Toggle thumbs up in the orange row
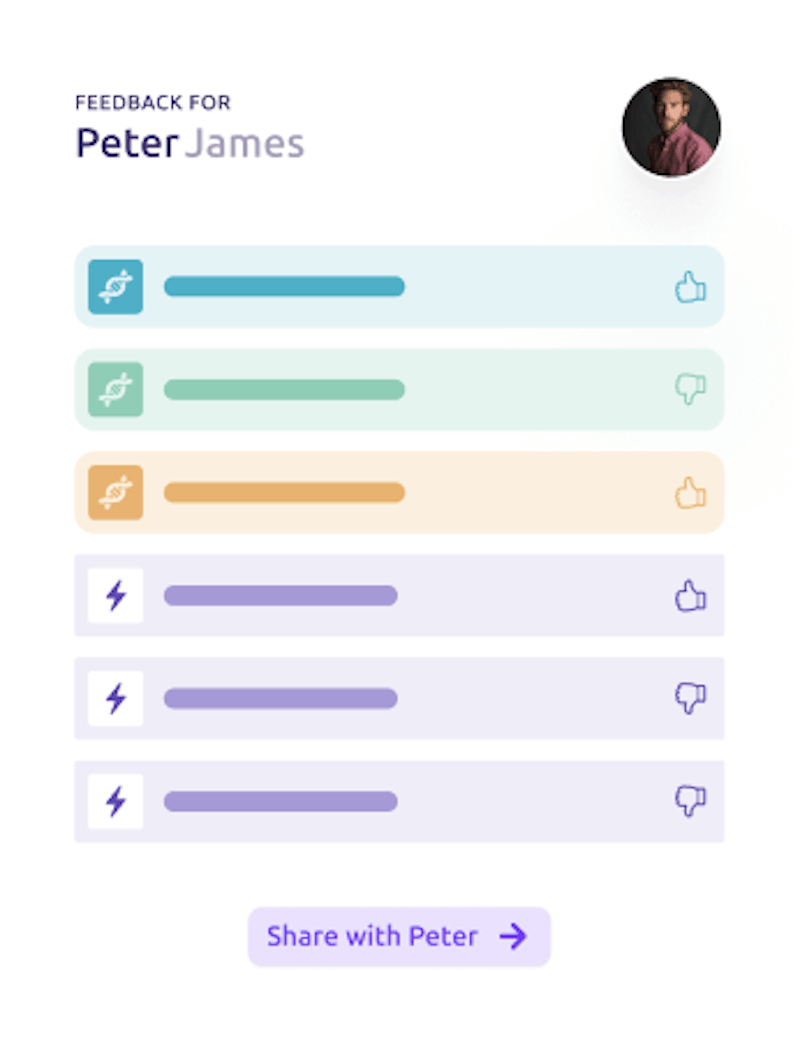Screen dimensions: 800x1050 coord(690,493)
